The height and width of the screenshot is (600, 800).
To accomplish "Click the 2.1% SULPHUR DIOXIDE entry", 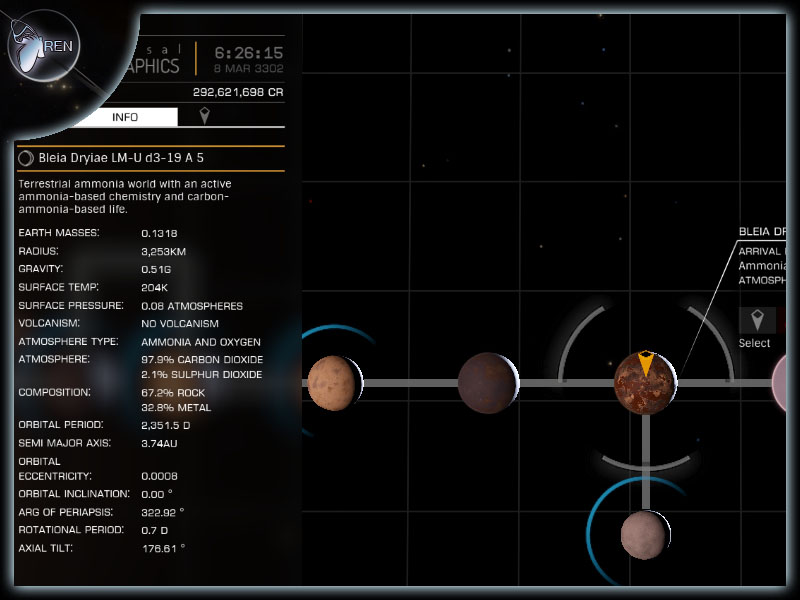I will 202,374.
